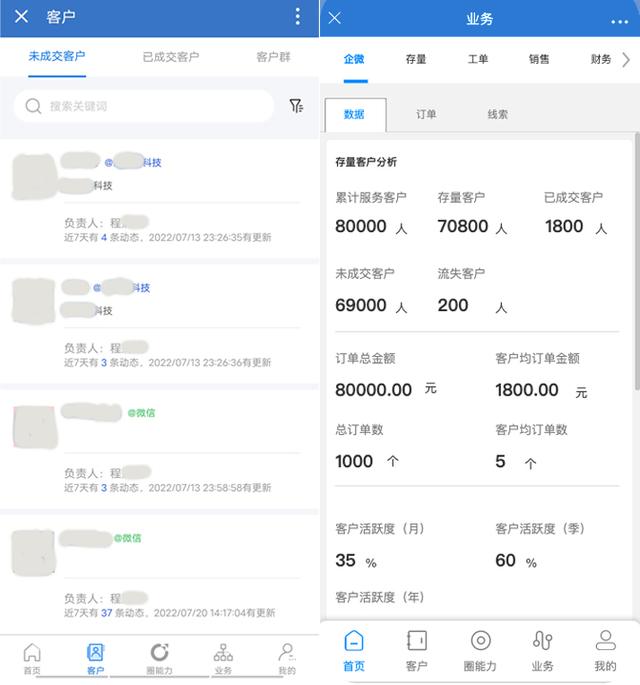The image size is (640, 685).
Task: Tap 业务 icon in right bottom bar
Action: (543, 640)
